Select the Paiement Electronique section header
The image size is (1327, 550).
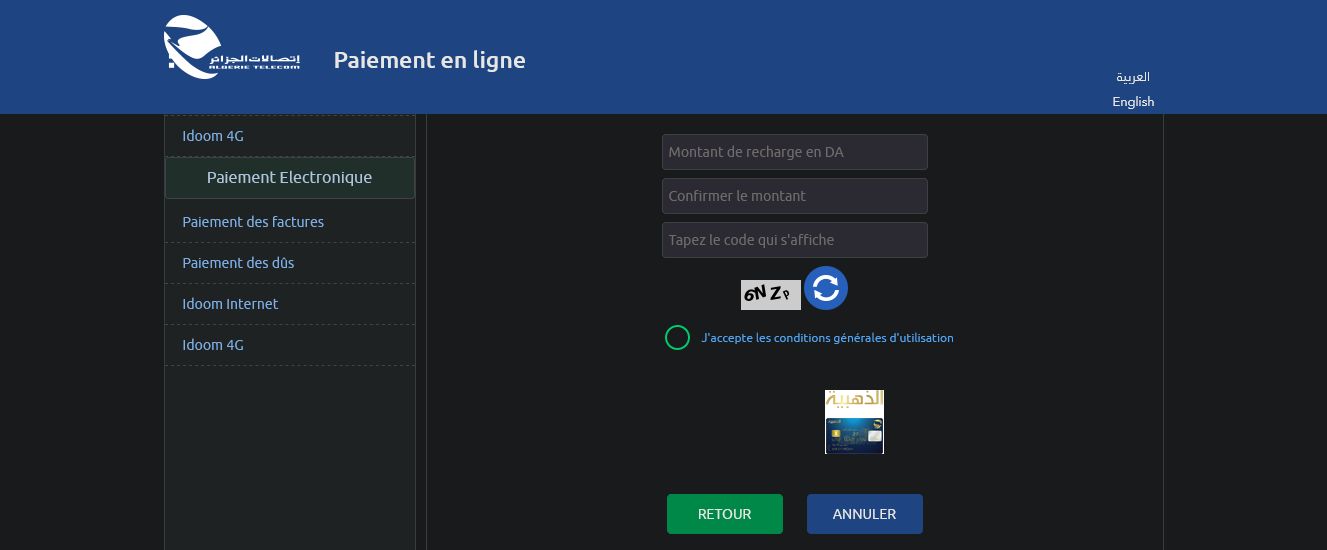pos(290,178)
